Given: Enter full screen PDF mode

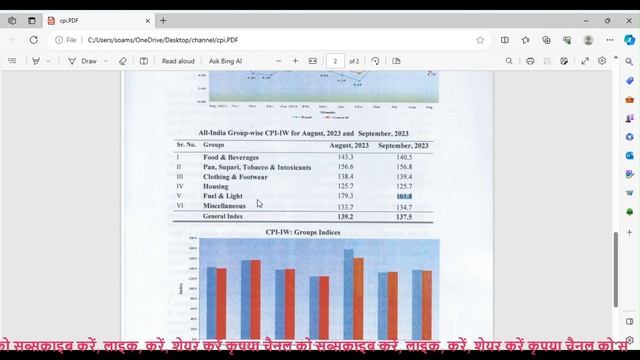Looking at the screenshot, I should pos(585,61).
